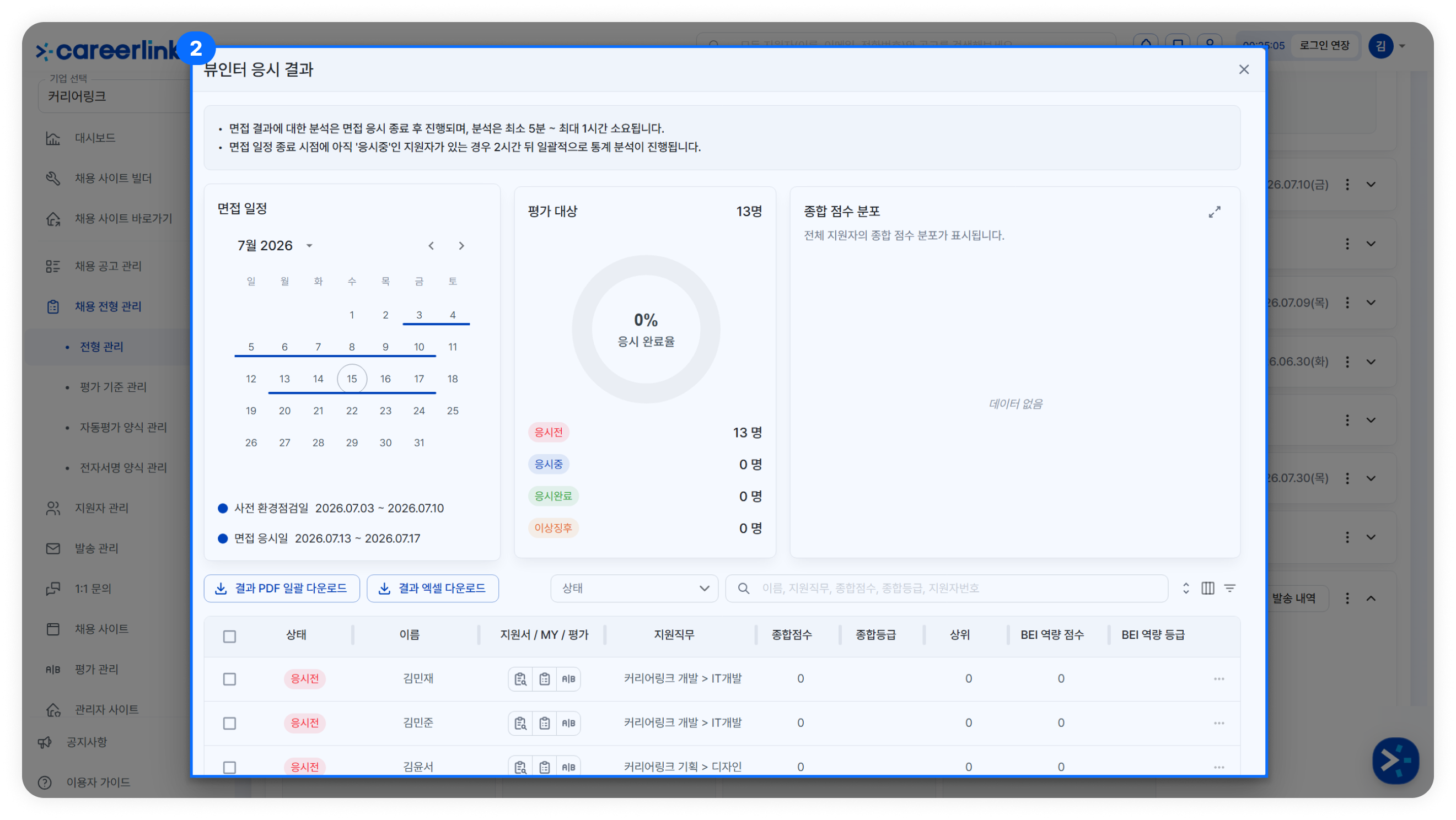Open 김민준's 지원서 document icon

click(x=520, y=723)
